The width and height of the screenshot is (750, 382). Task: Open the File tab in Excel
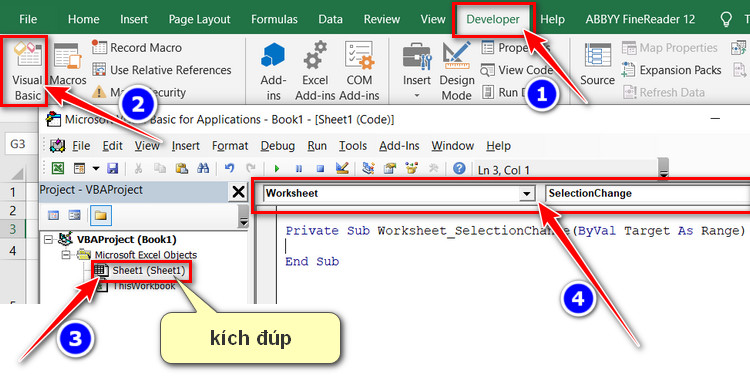[28, 19]
